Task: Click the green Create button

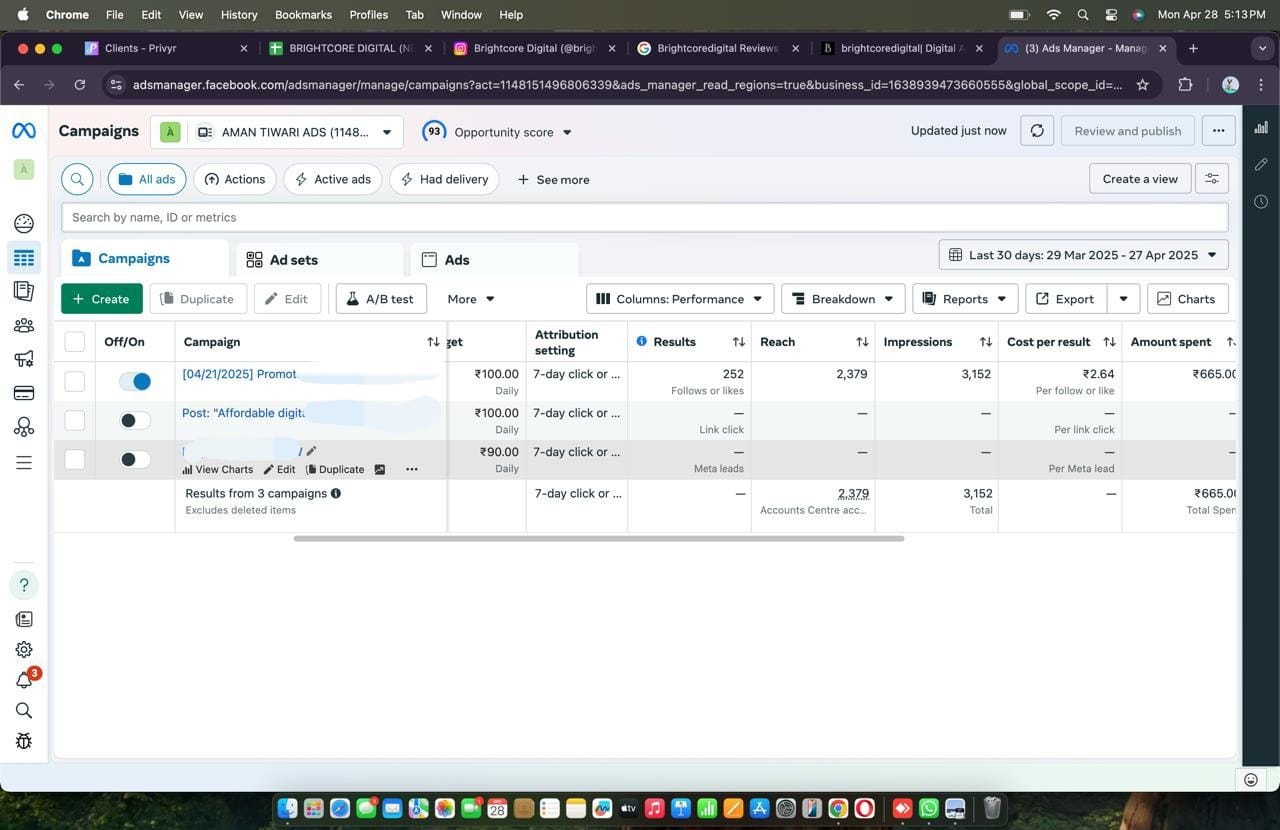Action: 101,299
